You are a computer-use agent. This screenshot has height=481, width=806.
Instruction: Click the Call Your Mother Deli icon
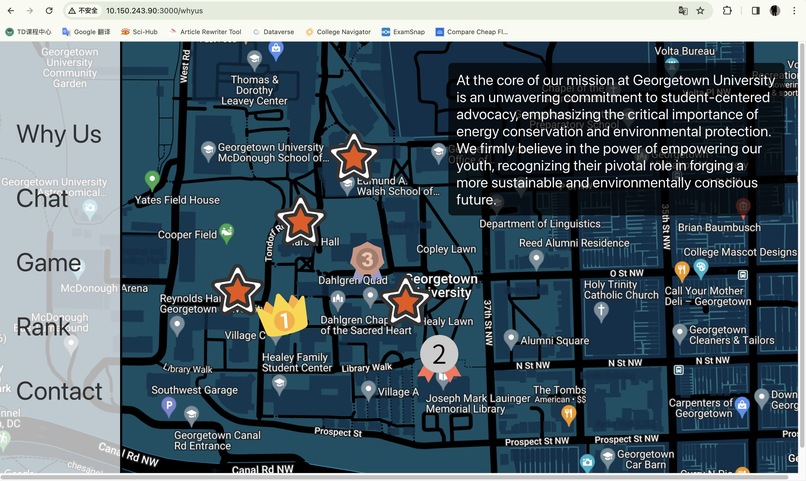682,271
